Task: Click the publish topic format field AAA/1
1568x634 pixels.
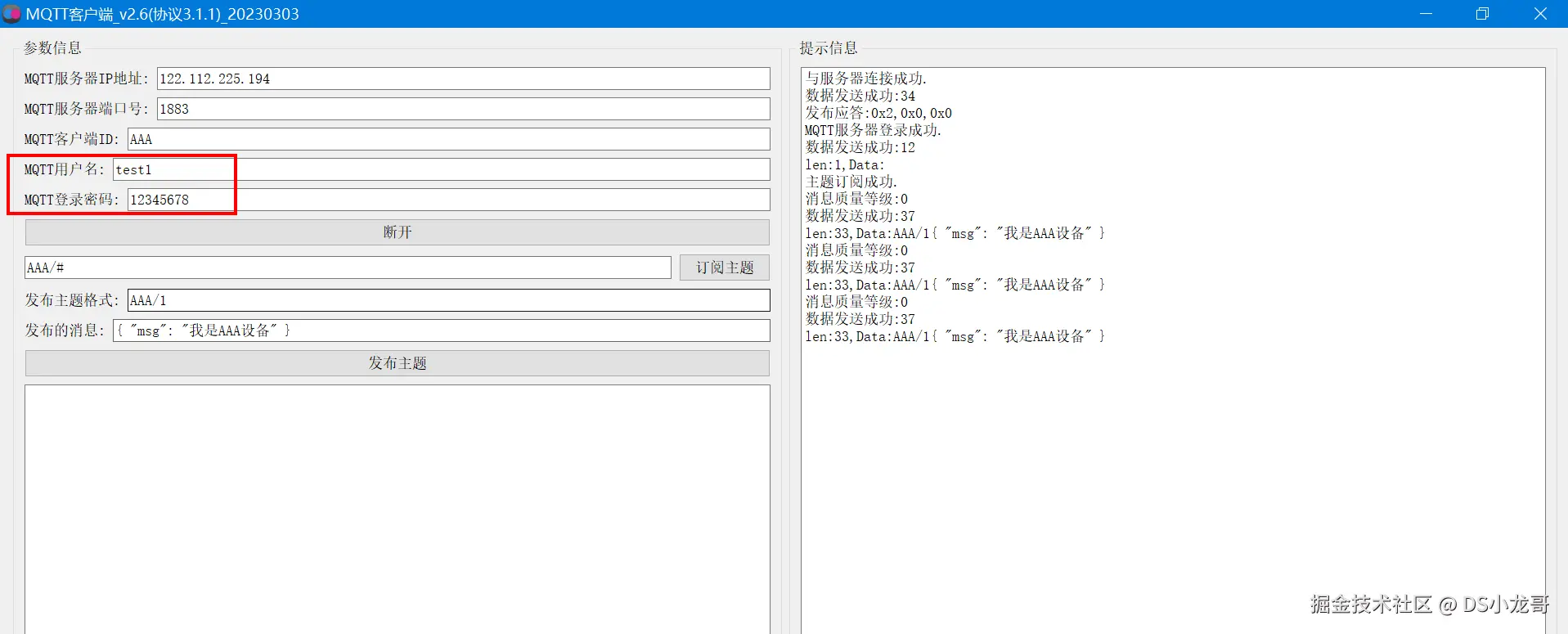Action: point(448,300)
